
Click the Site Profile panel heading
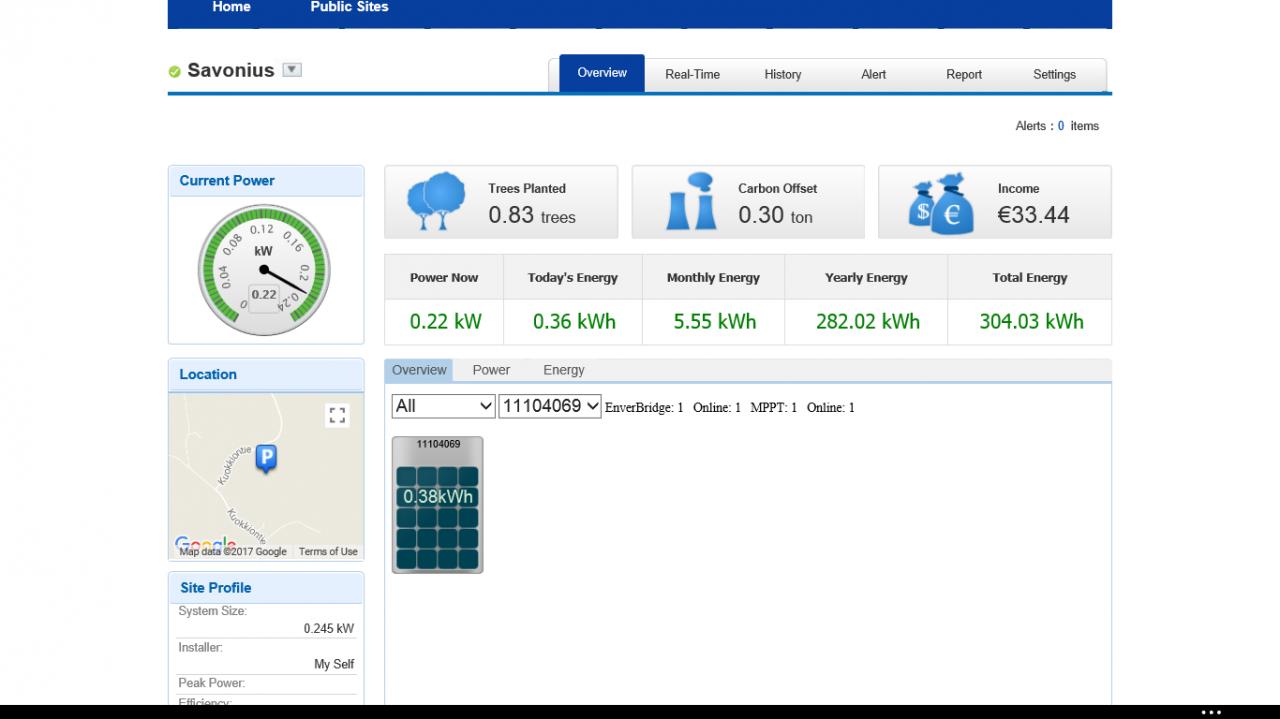point(216,588)
